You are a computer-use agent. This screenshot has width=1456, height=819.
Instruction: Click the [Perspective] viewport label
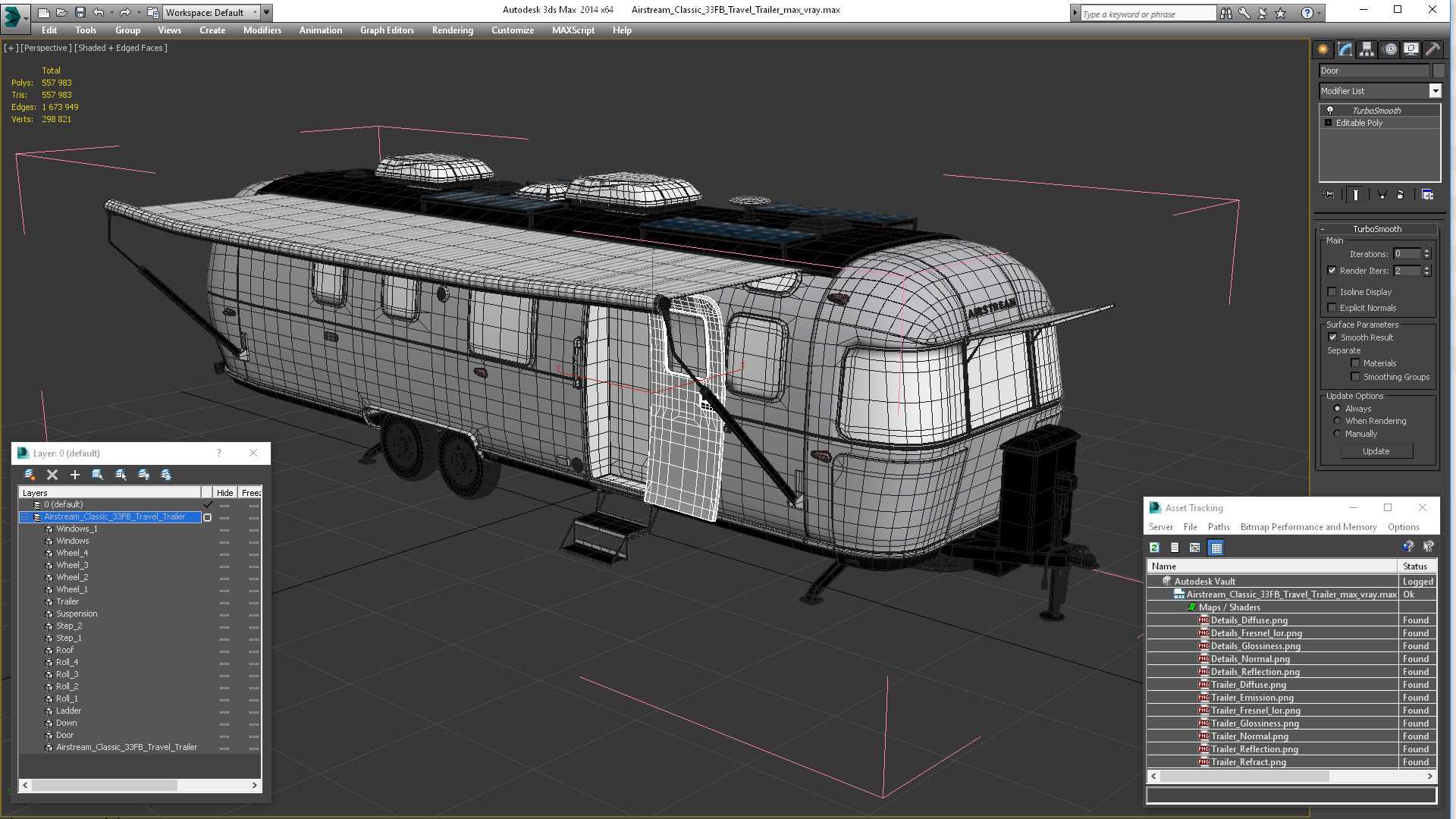coord(46,48)
